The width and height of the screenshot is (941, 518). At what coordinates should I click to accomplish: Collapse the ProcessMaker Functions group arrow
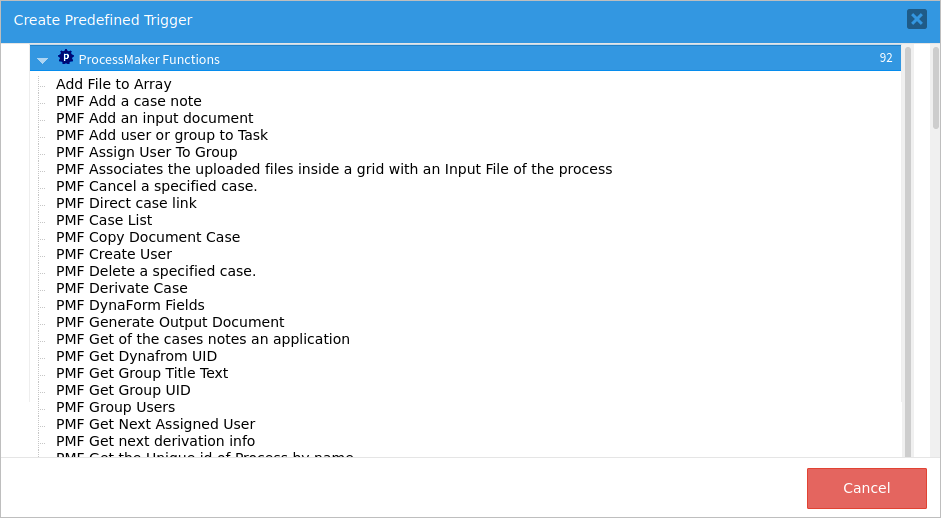(x=42, y=60)
